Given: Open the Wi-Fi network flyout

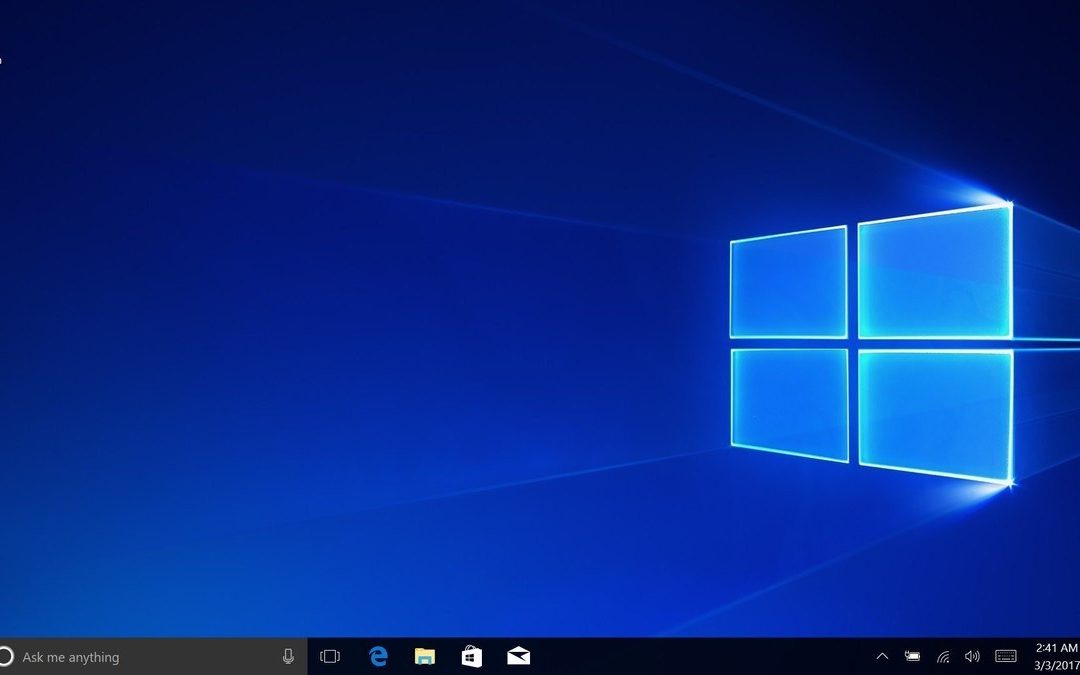Looking at the screenshot, I should tap(943, 656).
